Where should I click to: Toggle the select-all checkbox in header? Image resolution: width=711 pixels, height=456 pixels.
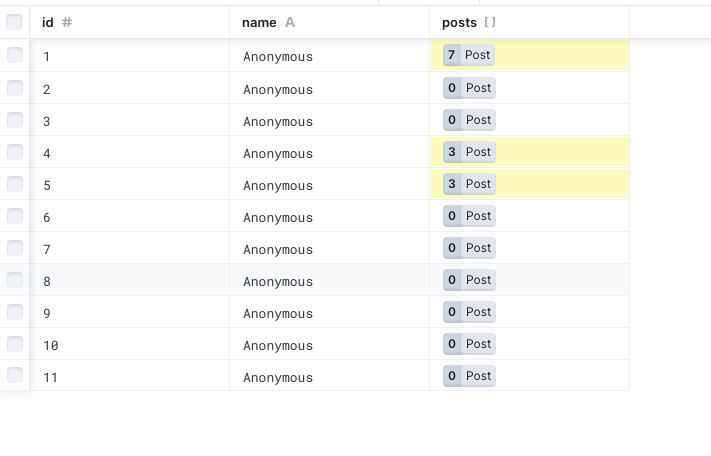[14, 22]
